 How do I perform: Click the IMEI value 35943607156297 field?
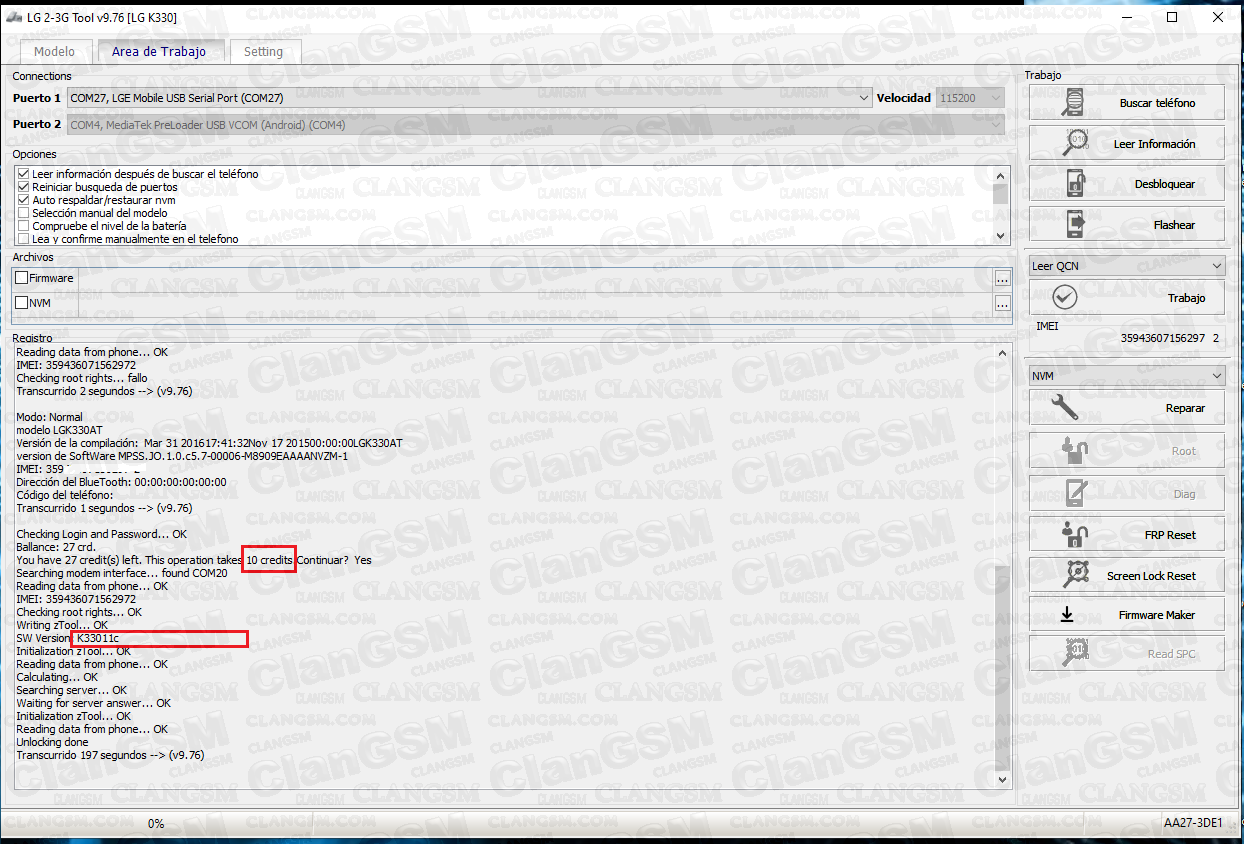coord(1163,339)
